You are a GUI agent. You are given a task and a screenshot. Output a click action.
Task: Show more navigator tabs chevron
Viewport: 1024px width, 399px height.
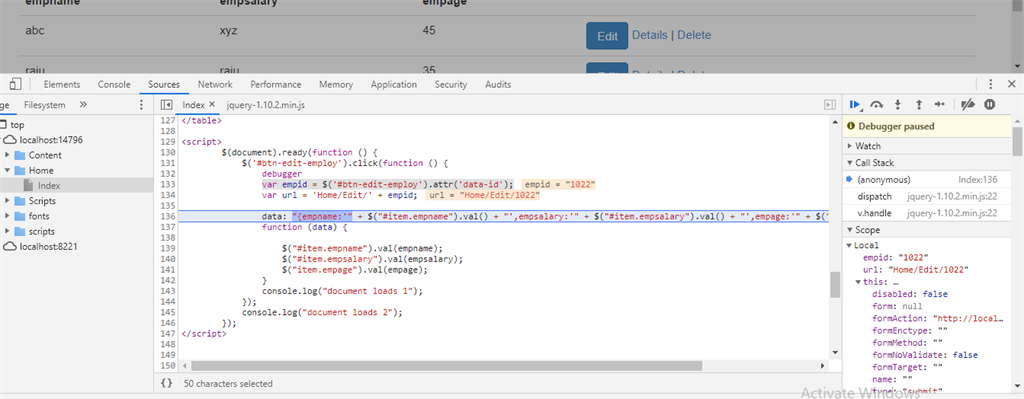(83, 104)
